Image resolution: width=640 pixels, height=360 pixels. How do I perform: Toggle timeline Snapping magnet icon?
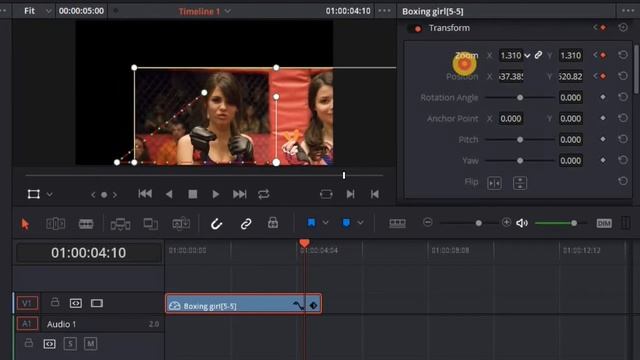click(x=216, y=224)
